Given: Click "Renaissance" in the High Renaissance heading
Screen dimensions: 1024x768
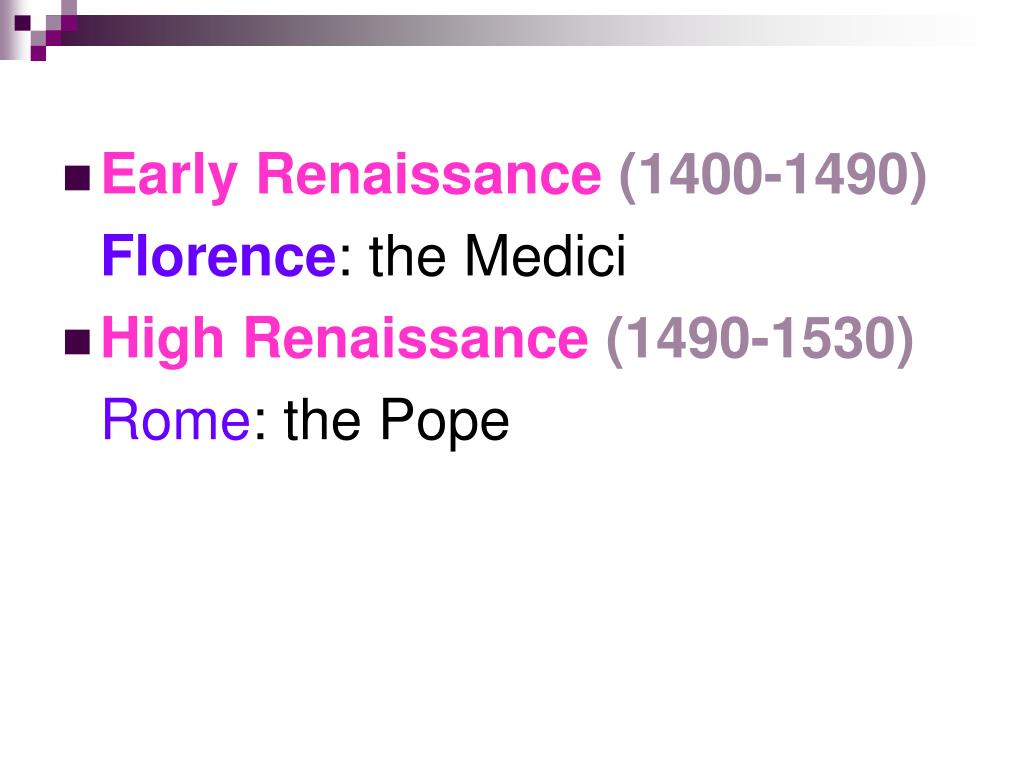Looking at the screenshot, I should (x=416, y=338).
